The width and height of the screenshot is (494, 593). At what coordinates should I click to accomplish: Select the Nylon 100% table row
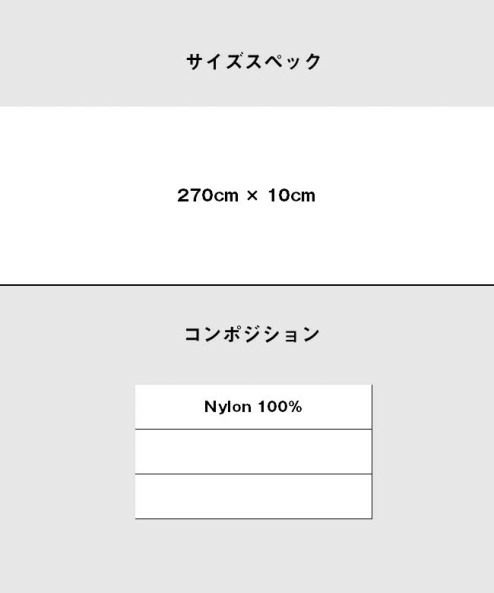[x=253, y=407]
